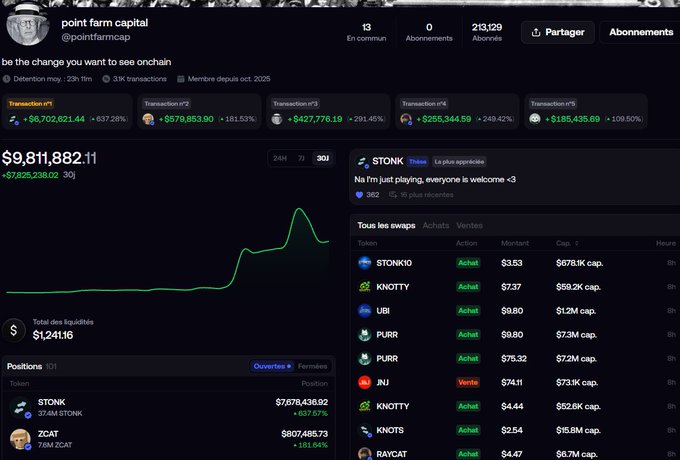View the 13 En commun followers
Viewport: 680px width, 460px height.
point(366,32)
